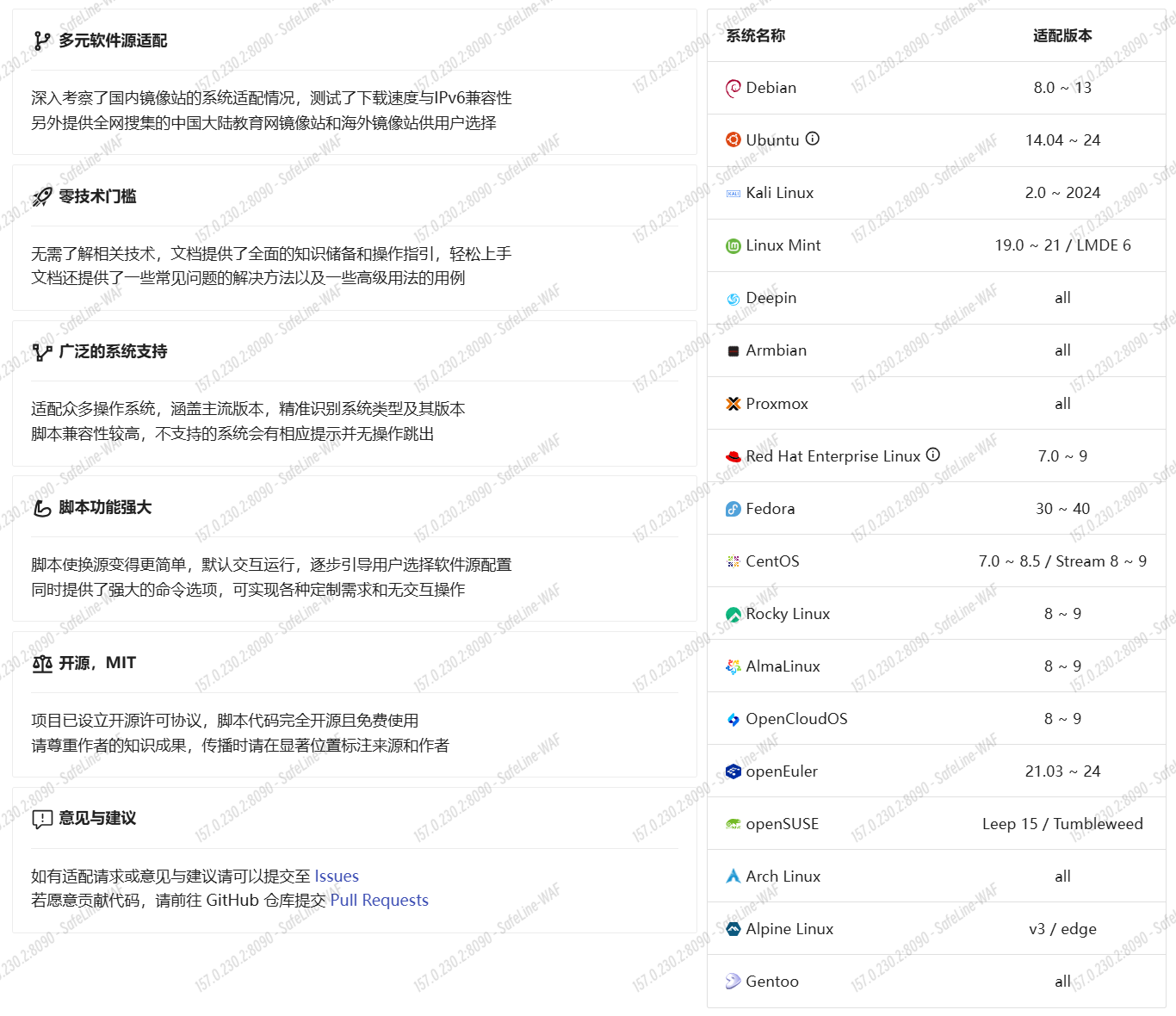
Task: Select the Rocky Linux name
Action: (788, 614)
